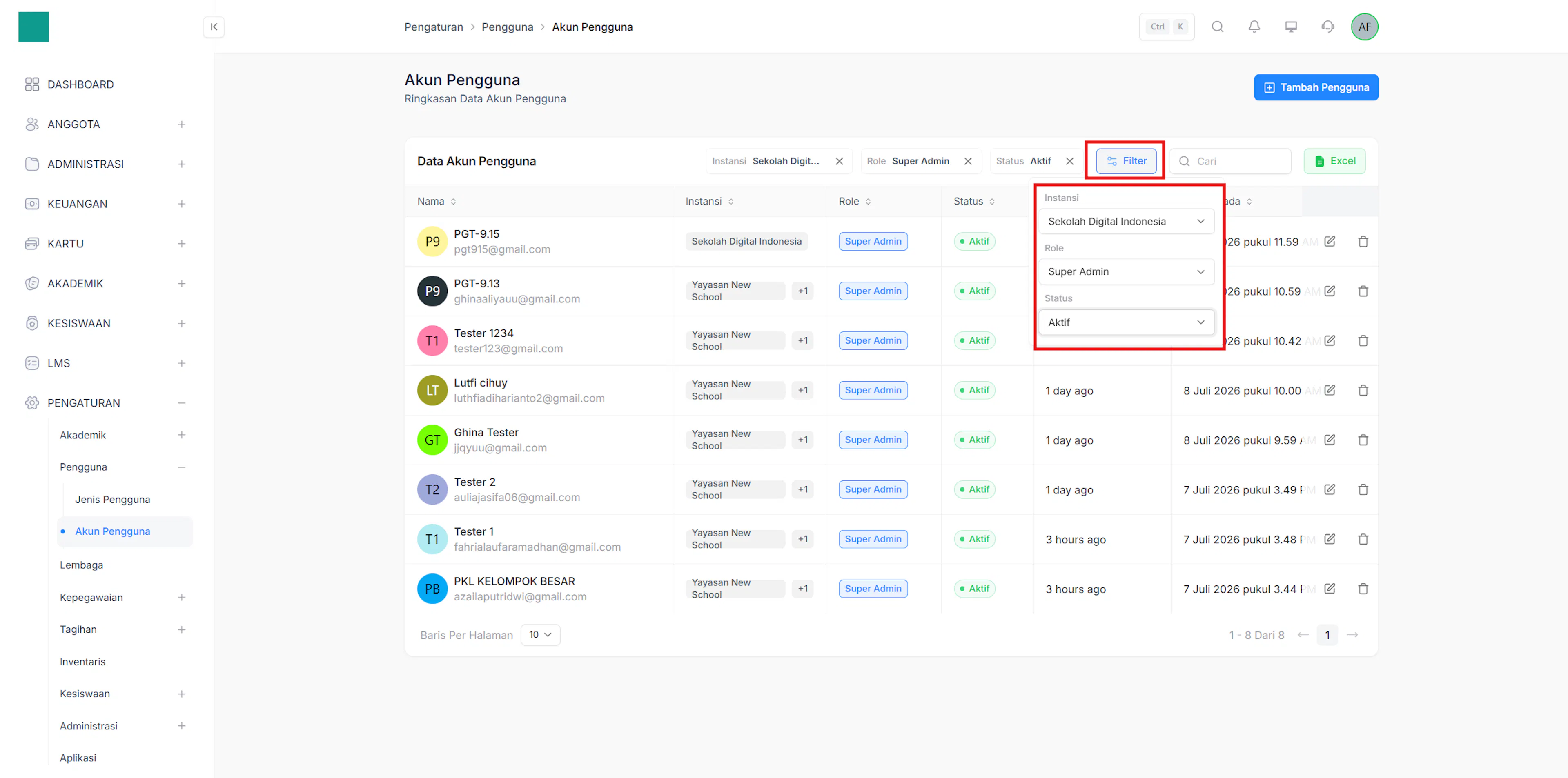Image resolution: width=1568 pixels, height=778 pixels.
Task: Sort by Status column header
Action: tap(974, 201)
